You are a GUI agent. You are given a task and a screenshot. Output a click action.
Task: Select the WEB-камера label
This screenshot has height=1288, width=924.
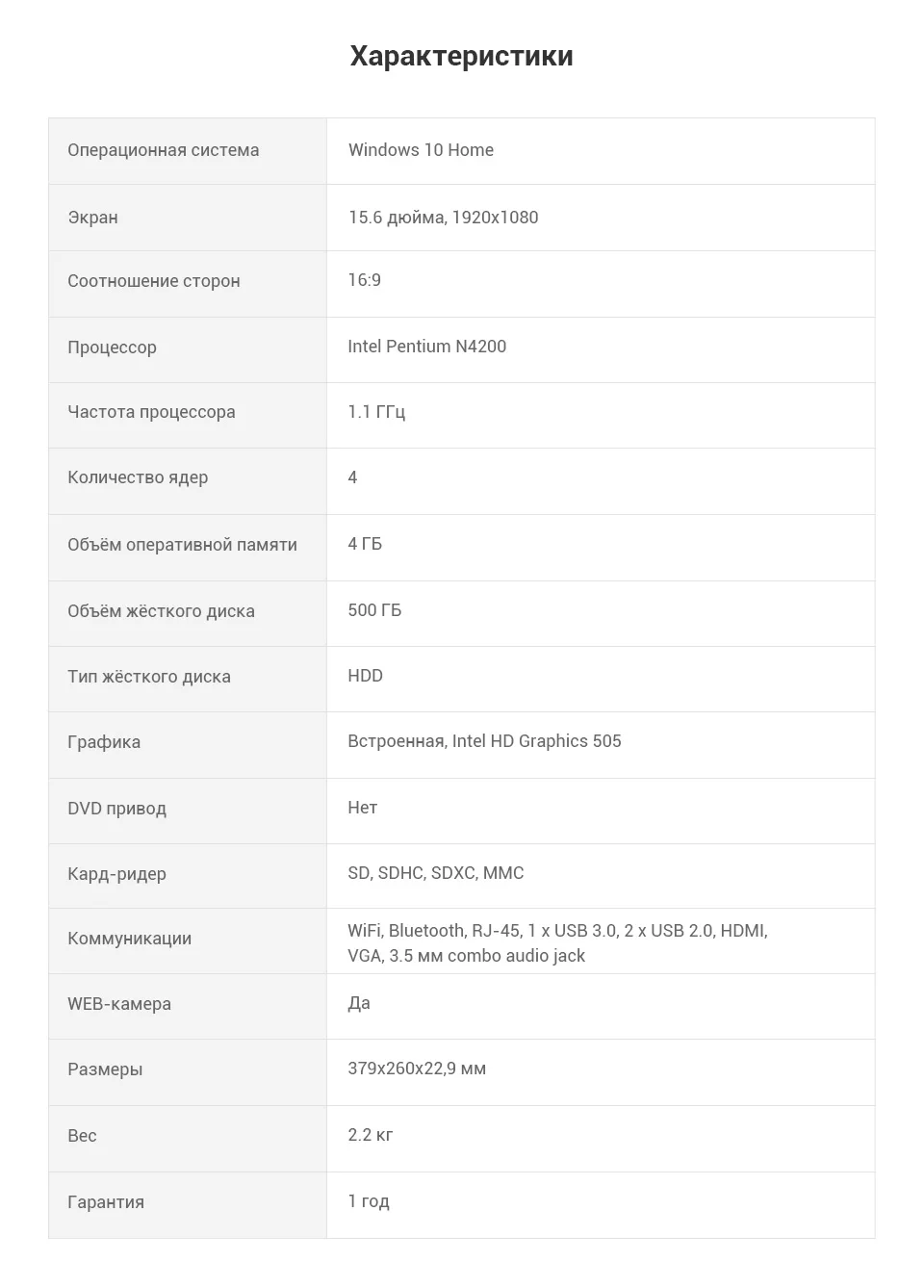coord(119,1004)
